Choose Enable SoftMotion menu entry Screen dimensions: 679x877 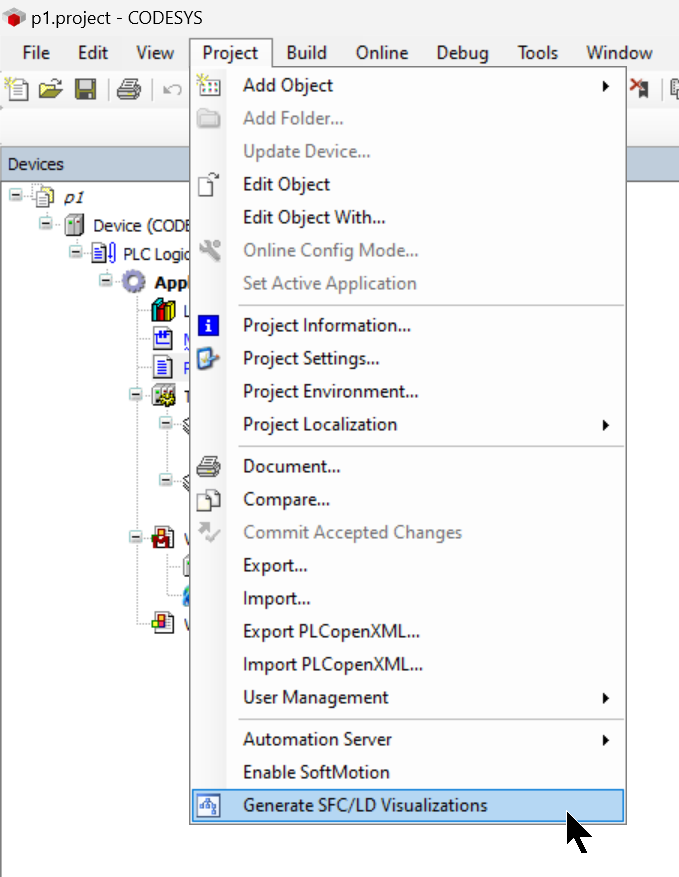[408, 772]
